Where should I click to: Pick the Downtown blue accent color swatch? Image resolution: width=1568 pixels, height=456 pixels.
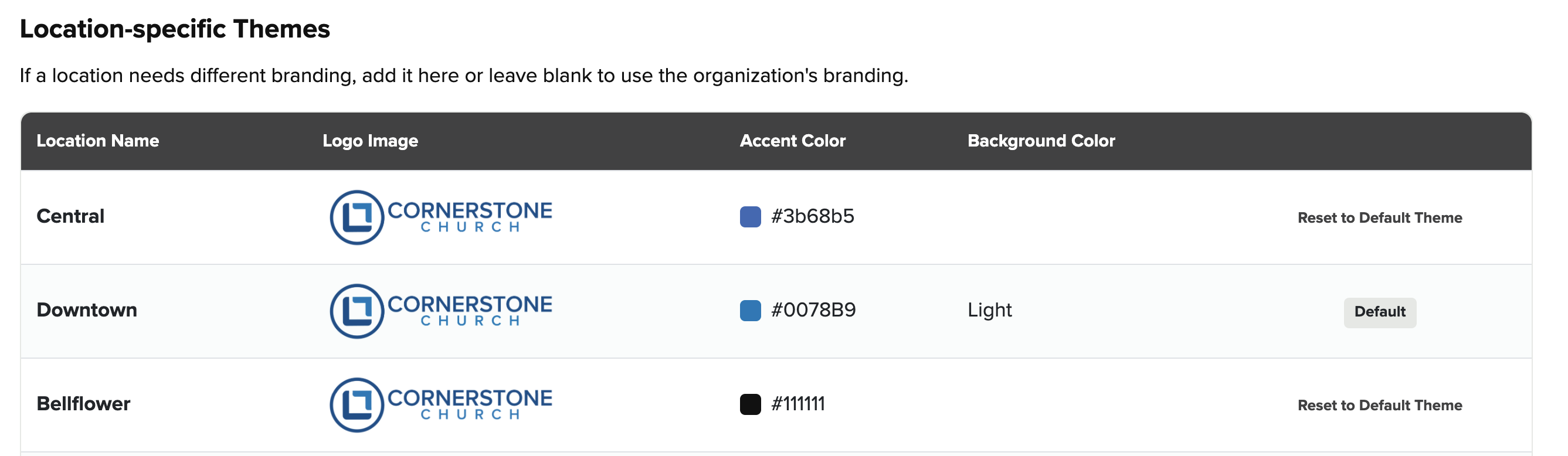750,311
